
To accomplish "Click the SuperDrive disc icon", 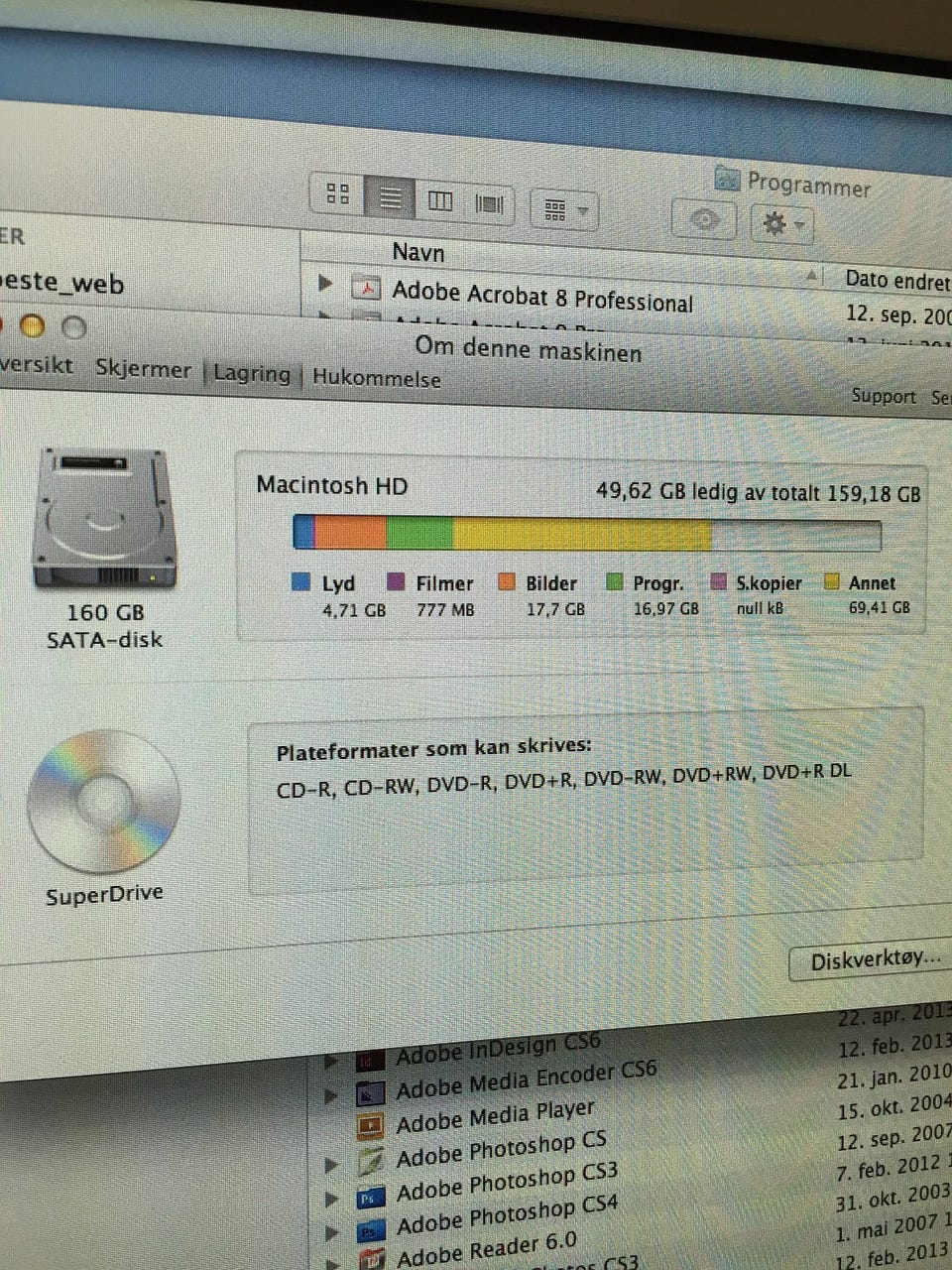I will (x=103, y=802).
